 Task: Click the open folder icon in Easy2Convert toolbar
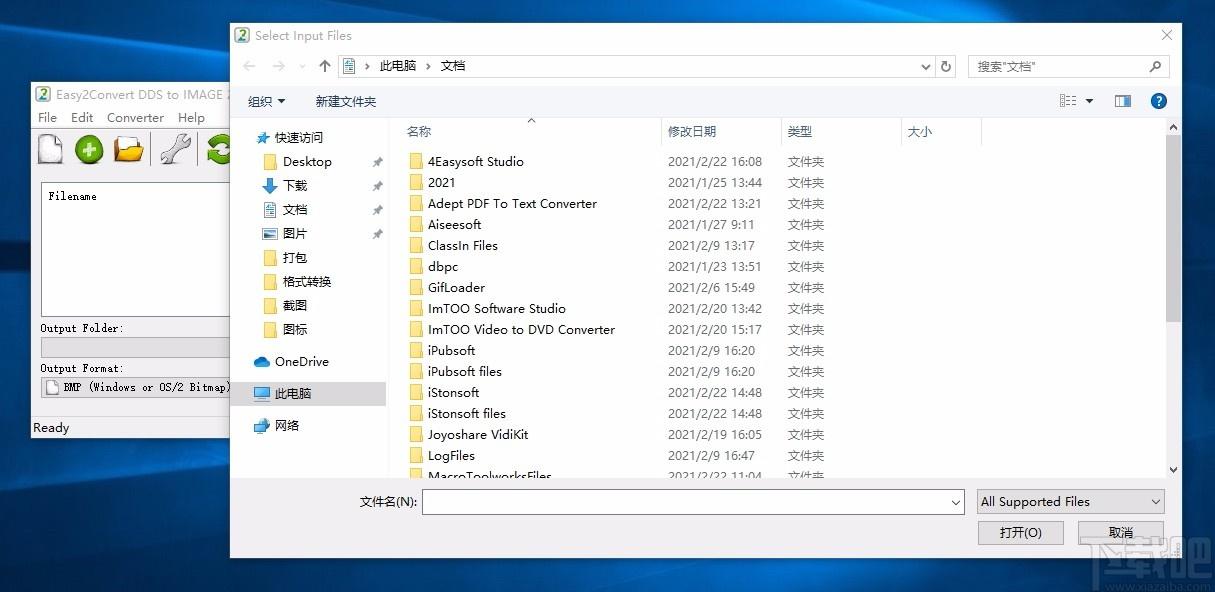coord(129,150)
